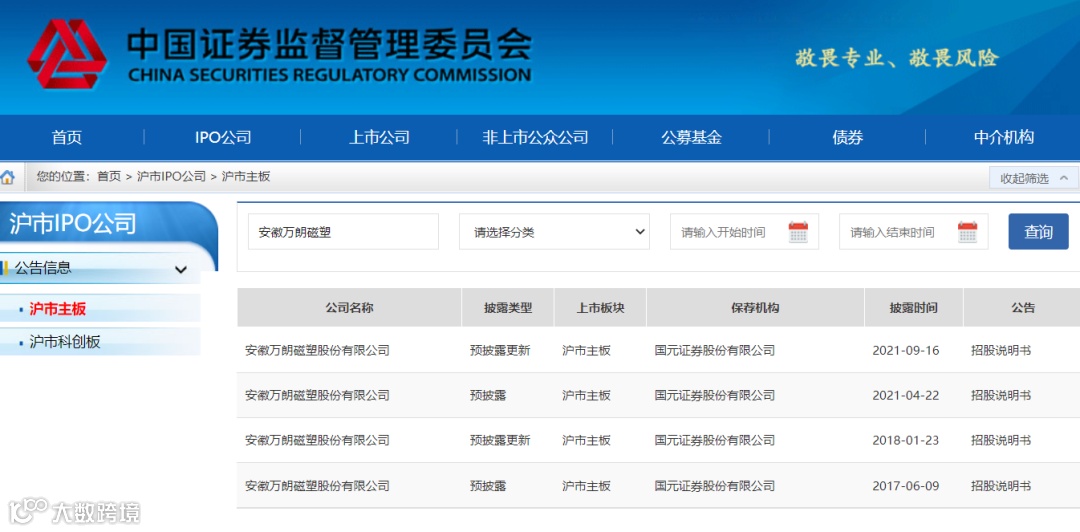Screen dimensions: 1080x532
Task: Open the start date calendar icon
Action: coord(798,232)
